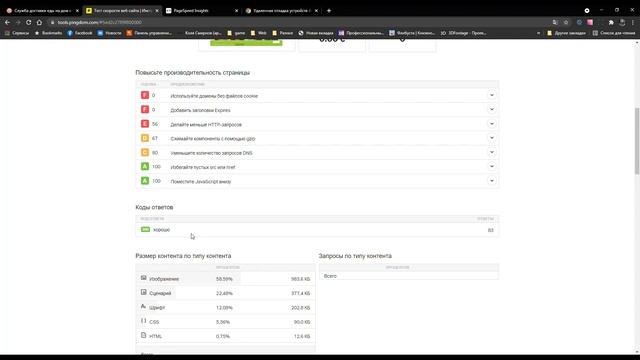The width and height of the screenshot is (640, 360).
Task: Click the D grade badge scored 67
Action: point(145,138)
